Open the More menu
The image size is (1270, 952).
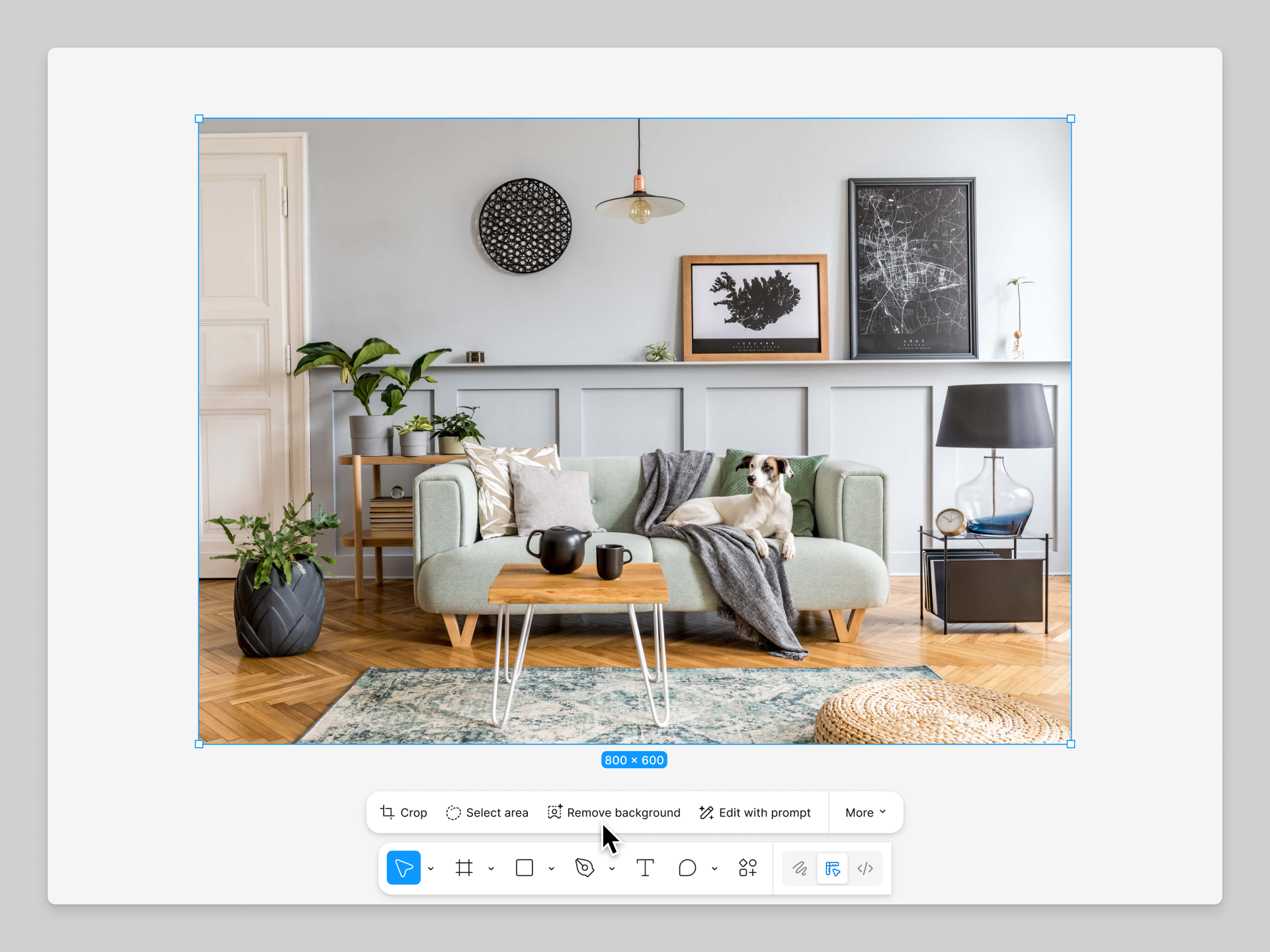pos(865,813)
